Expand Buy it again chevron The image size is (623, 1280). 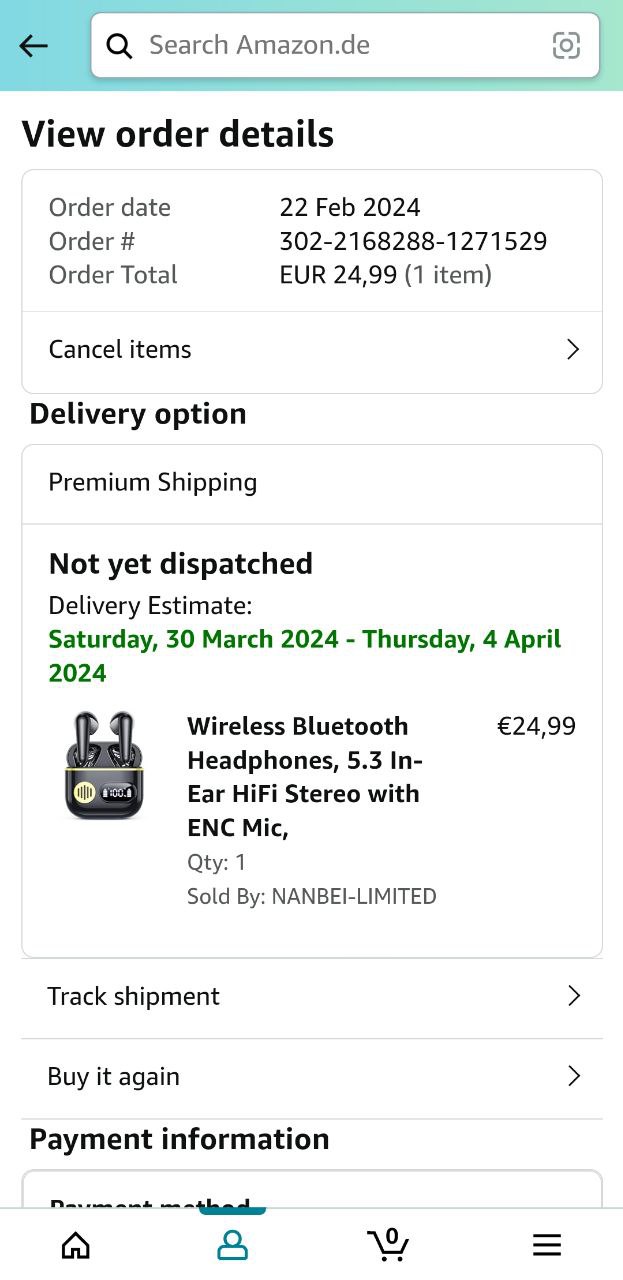pyautogui.click(x=573, y=1076)
